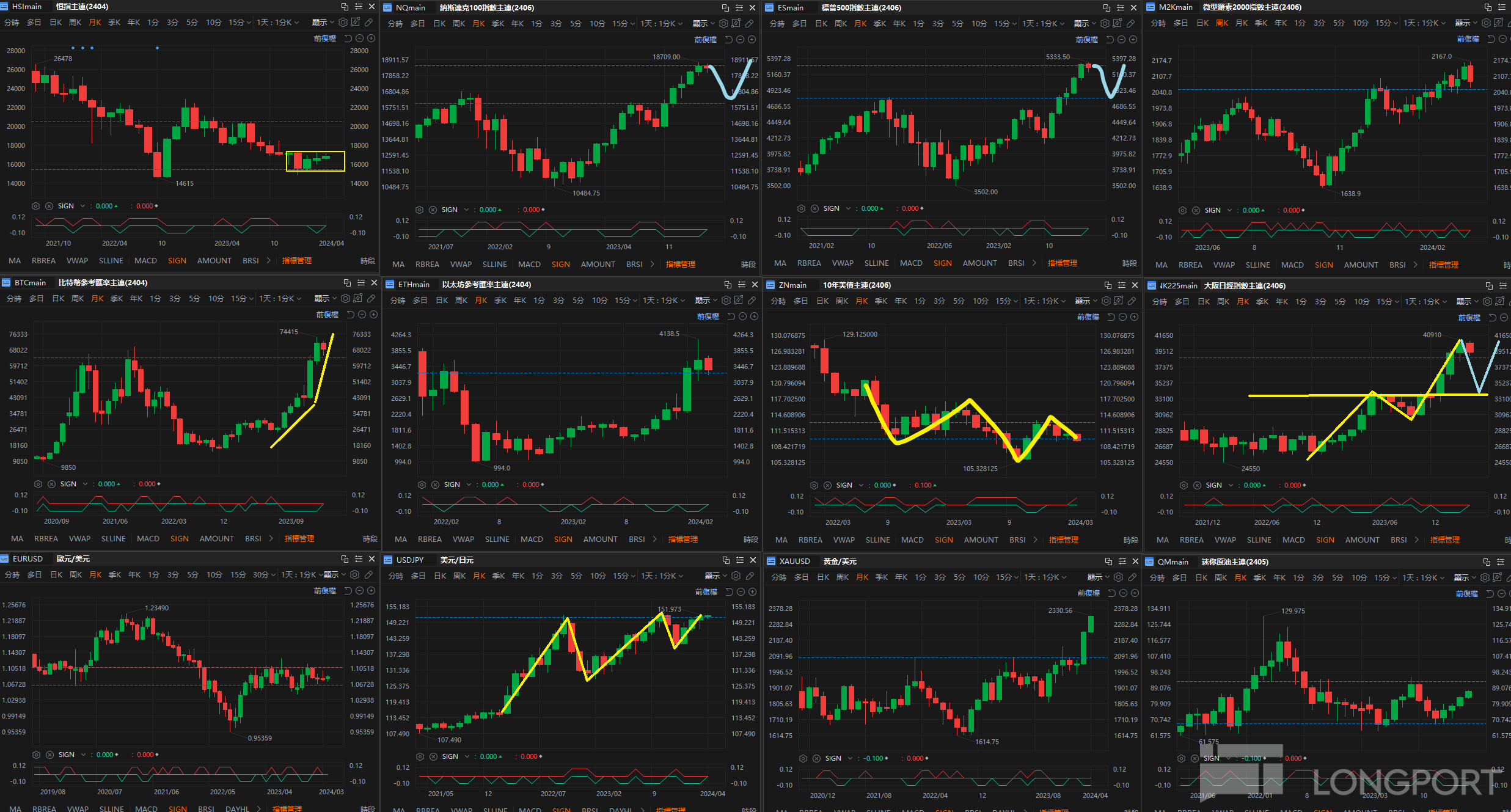Click the pencil draw tool in NQmain panel
1511x812 pixels.
(749, 24)
